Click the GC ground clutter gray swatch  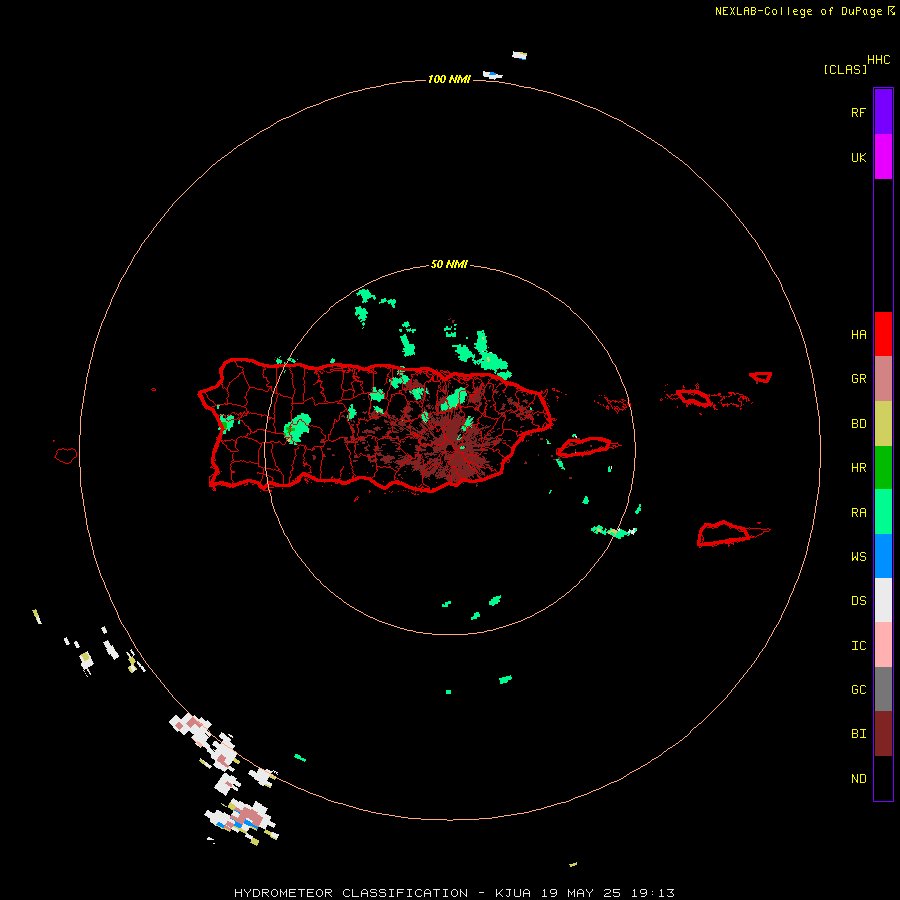[883, 689]
